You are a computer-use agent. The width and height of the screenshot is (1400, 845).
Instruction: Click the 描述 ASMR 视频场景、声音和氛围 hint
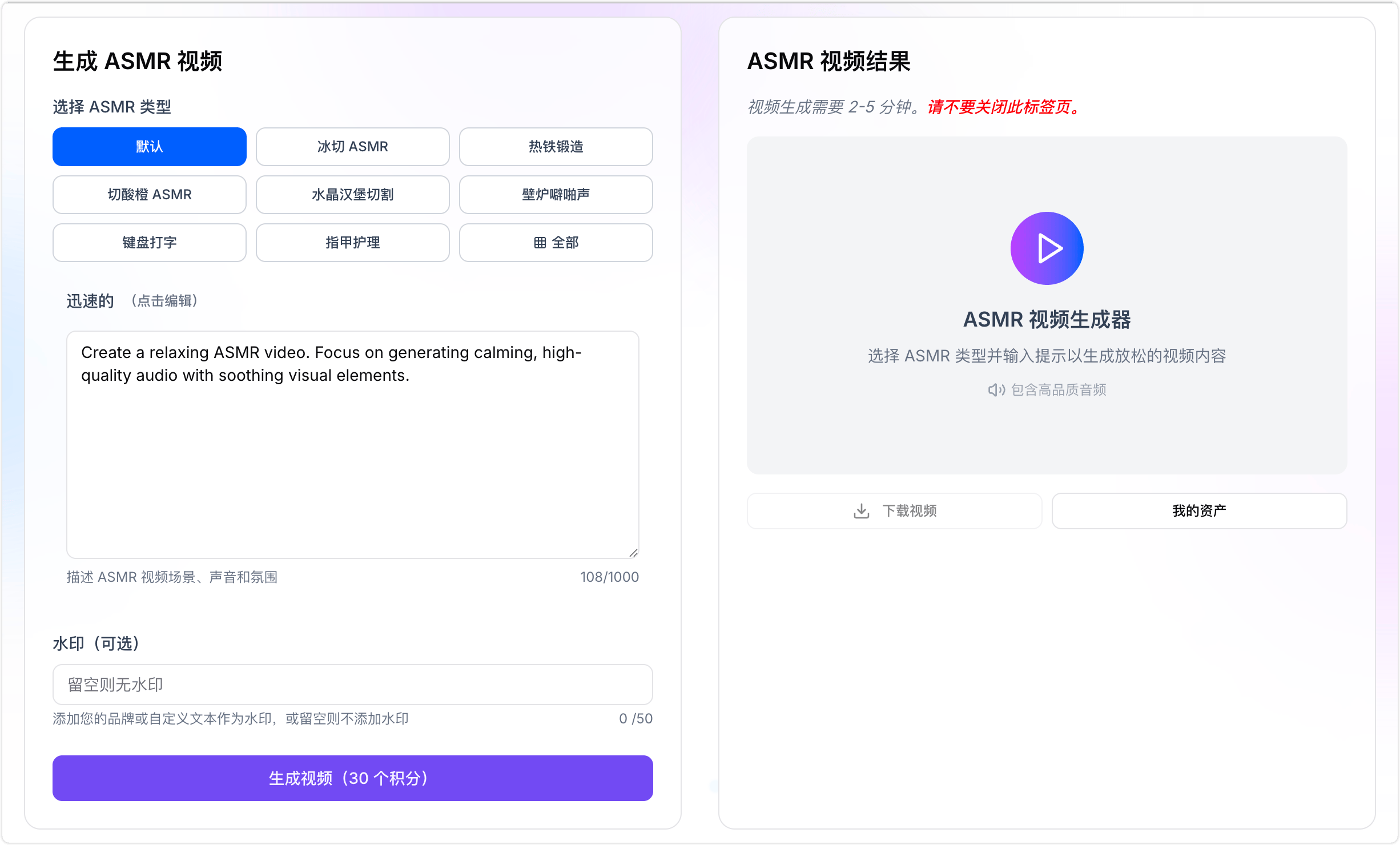coord(172,577)
